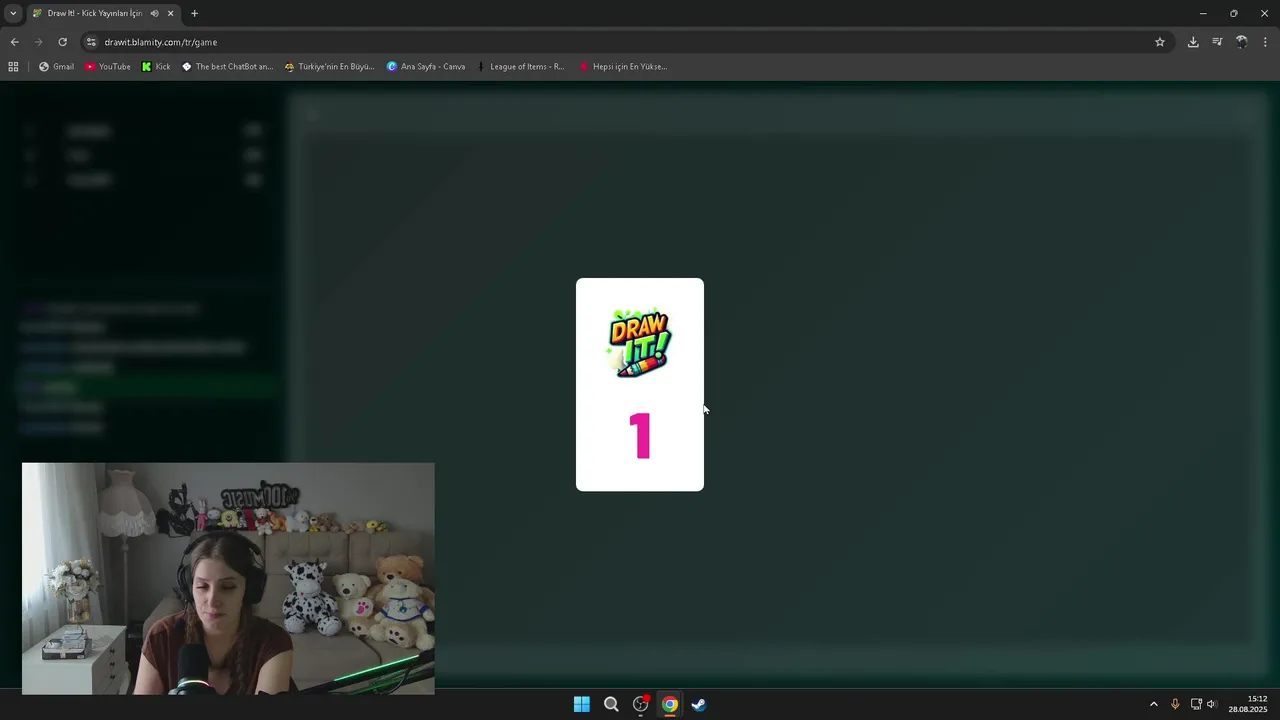1280x720 pixels.
Task: Open the Windows Start menu
Action: click(x=582, y=704)
